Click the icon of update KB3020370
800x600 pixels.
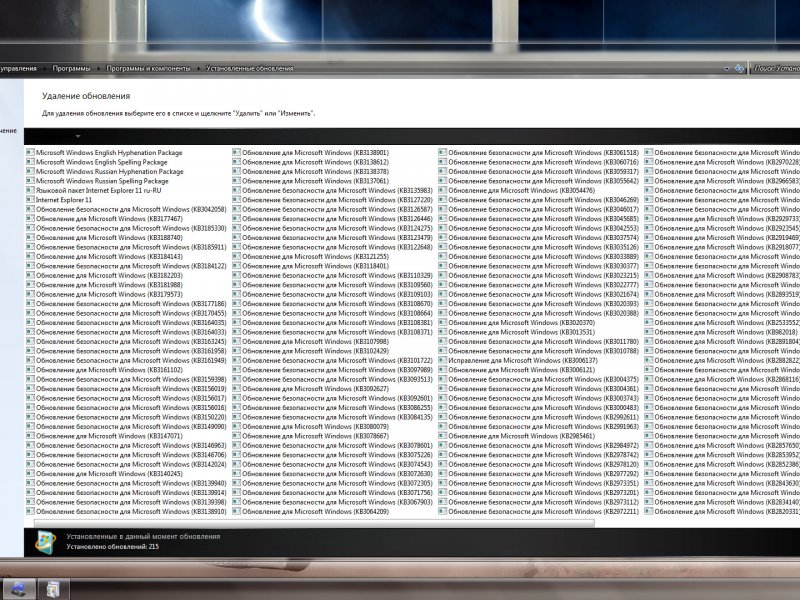click(x=443, y=322)
